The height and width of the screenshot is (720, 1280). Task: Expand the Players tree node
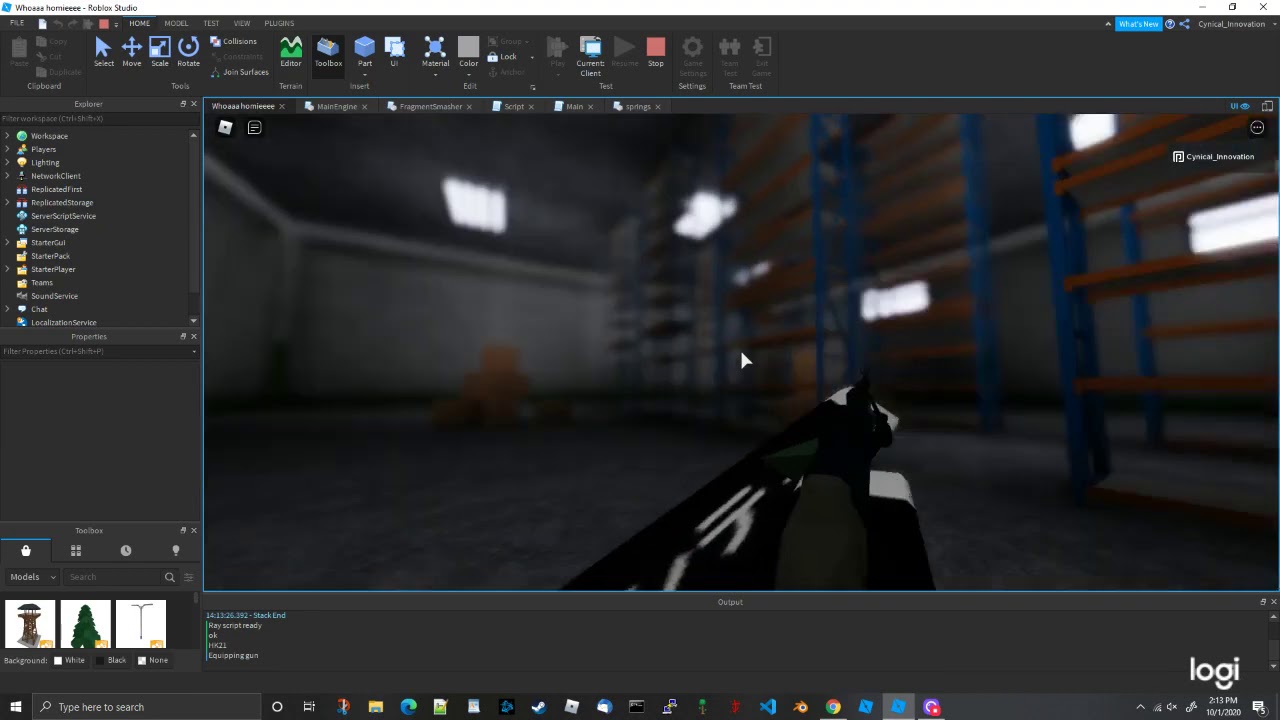(x=7, y=149)
